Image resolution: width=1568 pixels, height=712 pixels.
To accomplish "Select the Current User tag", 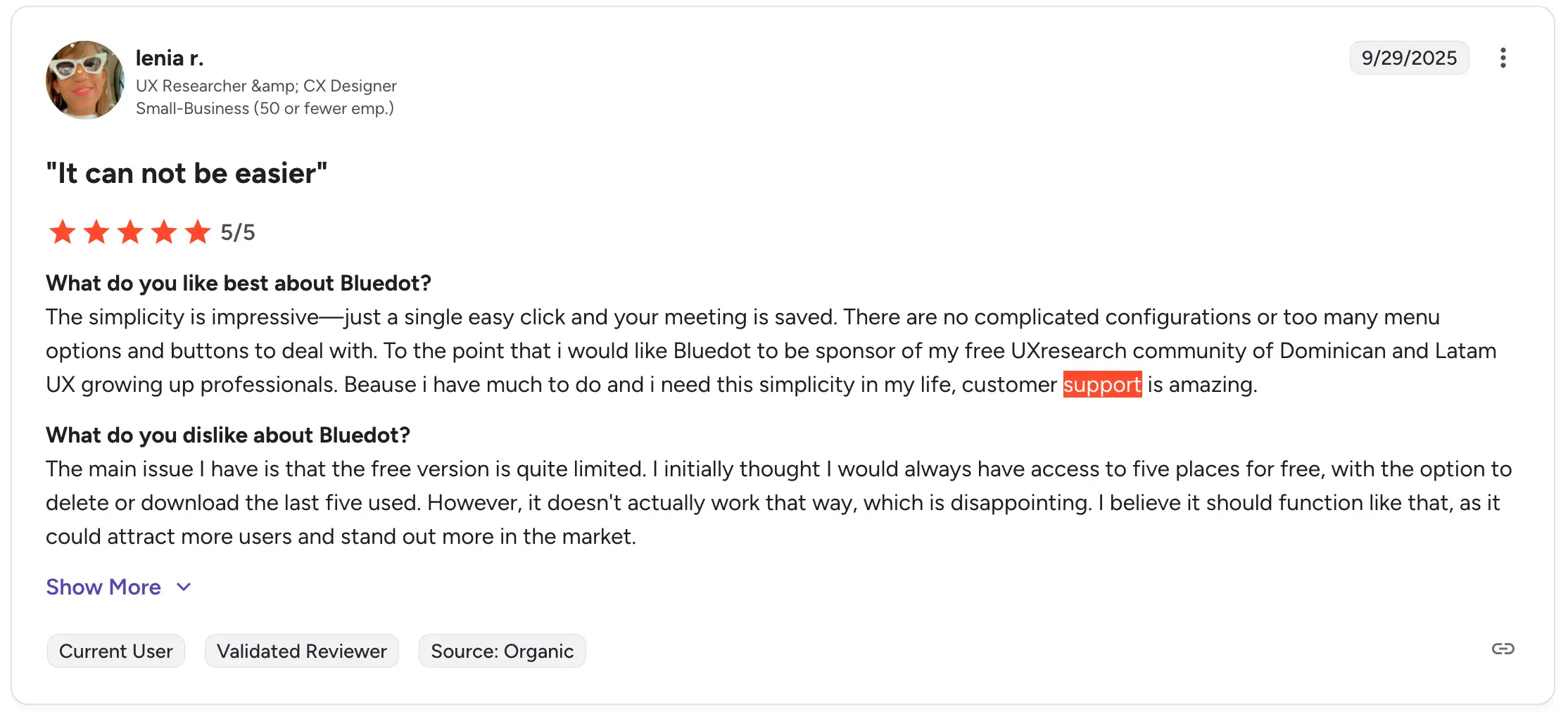I will (x=115, y=651).
